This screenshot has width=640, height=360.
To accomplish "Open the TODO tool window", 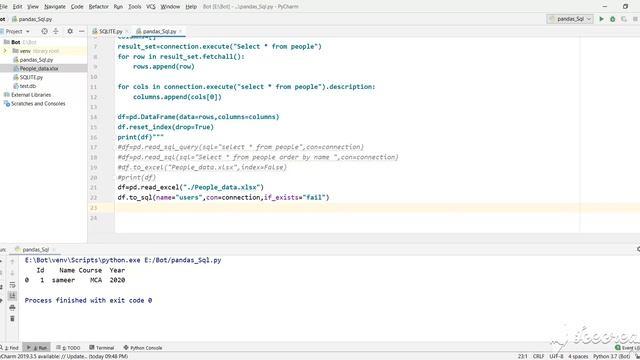I will tap(69, 348).
